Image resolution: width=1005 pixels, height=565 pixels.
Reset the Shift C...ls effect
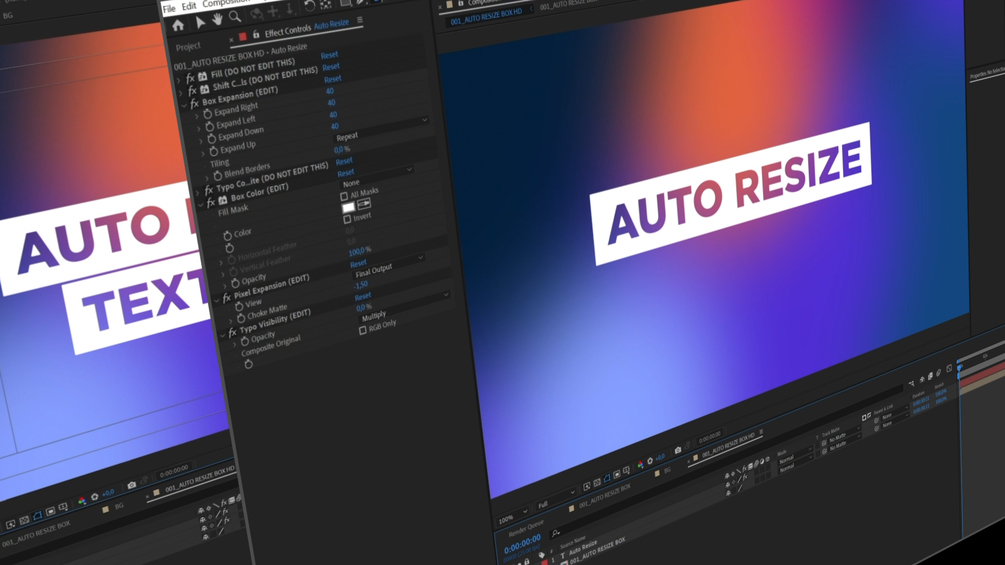pyautogui.click(x=331, y=67)
